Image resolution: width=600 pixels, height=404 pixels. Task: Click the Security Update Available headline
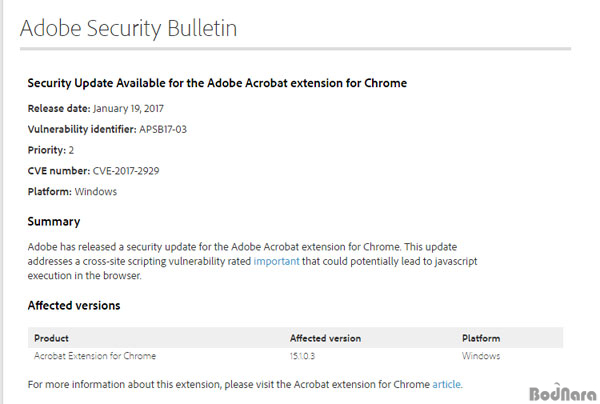coord(217,83)
